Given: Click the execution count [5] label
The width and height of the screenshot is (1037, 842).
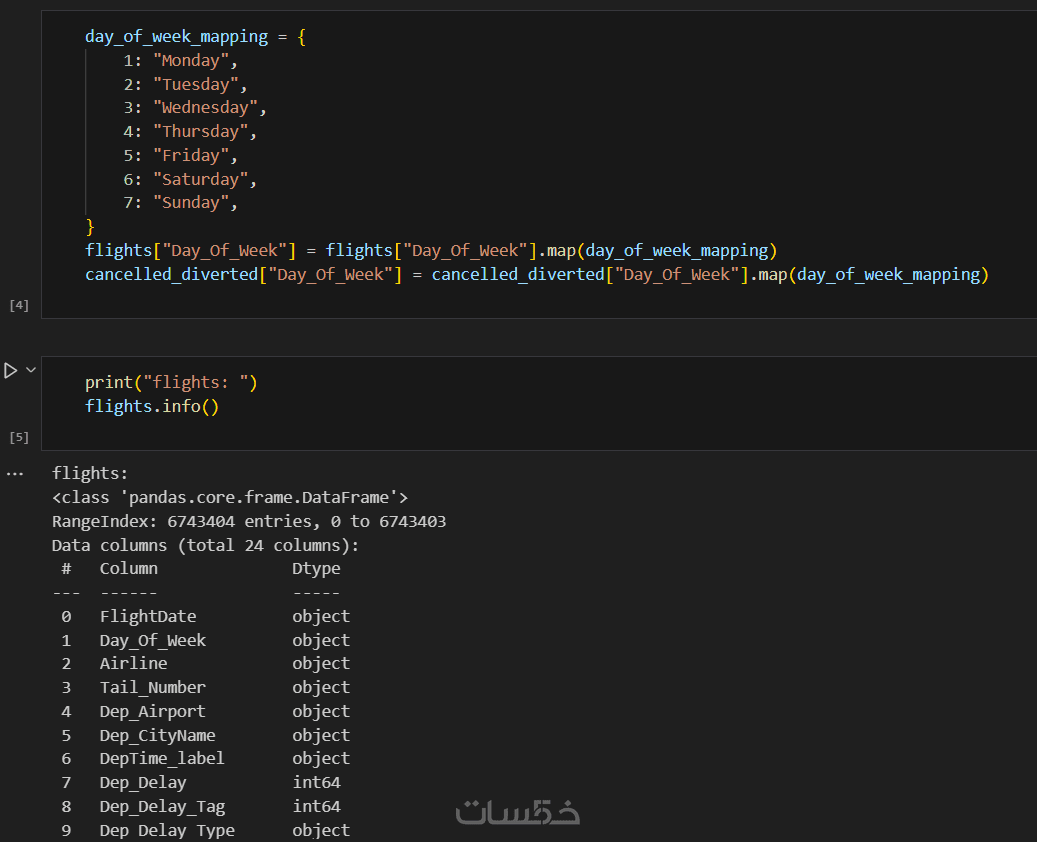Looking at the screenshot, I should (18, 438).
